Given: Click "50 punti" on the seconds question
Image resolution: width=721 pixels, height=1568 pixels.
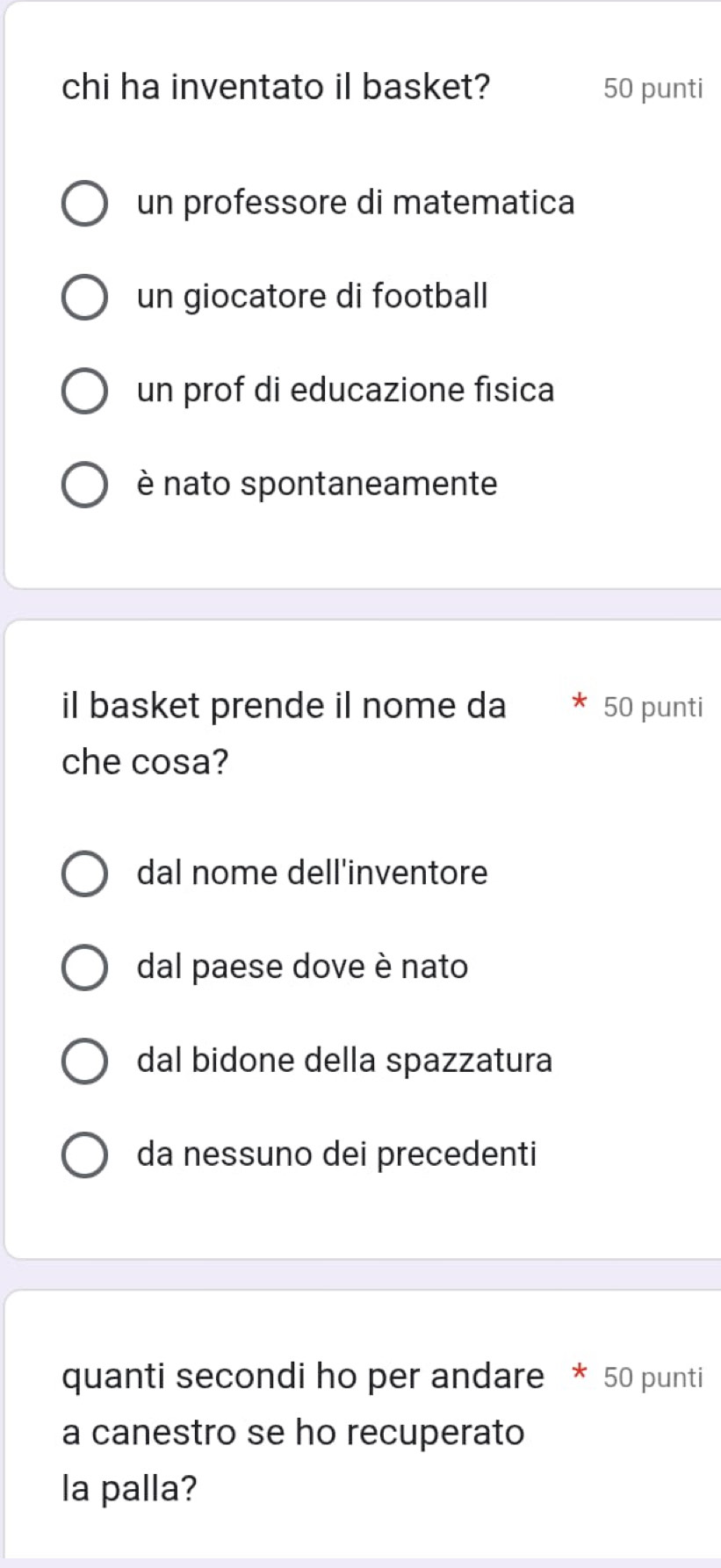Looking at the screenshot, I should (653, 1377).
